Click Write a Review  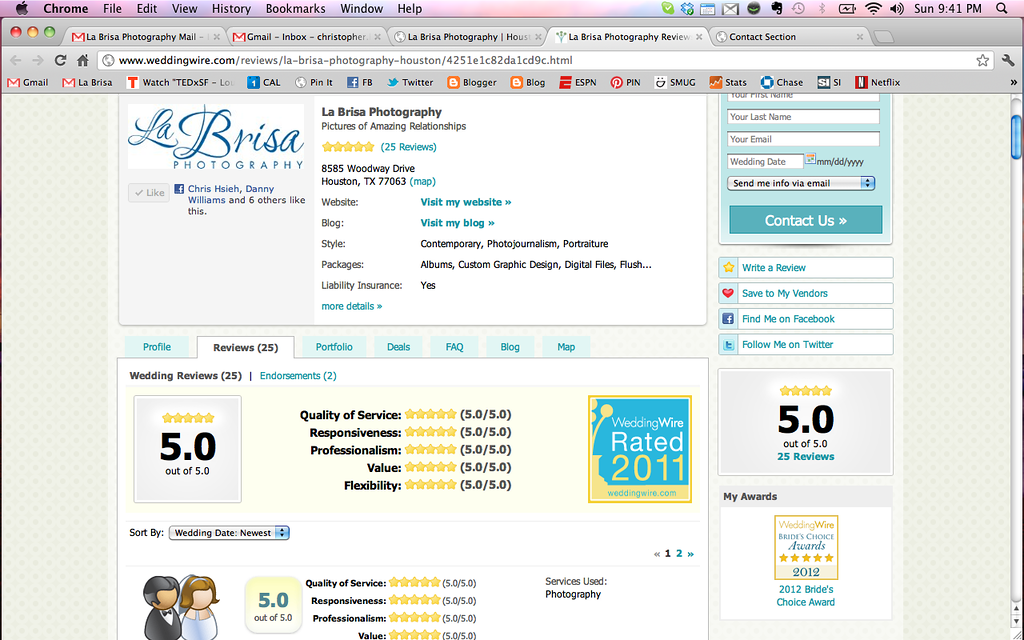[x=805, y=268]
